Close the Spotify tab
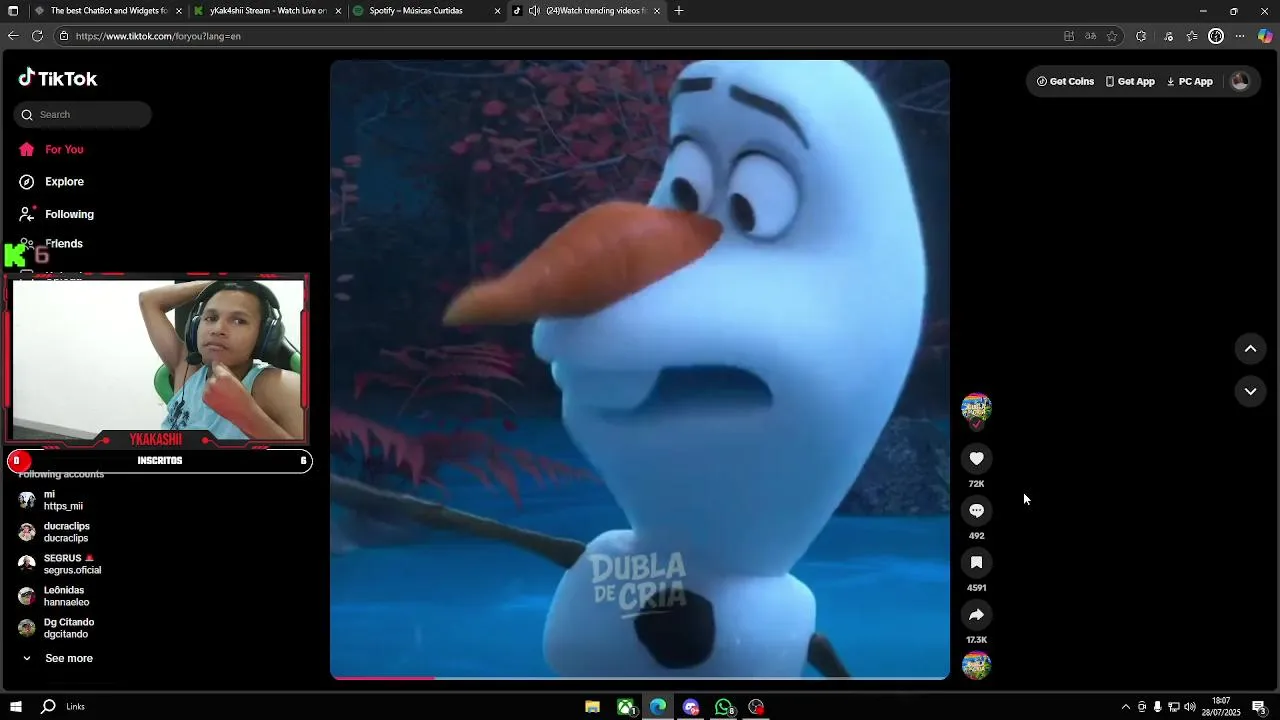 pos(497,11)
